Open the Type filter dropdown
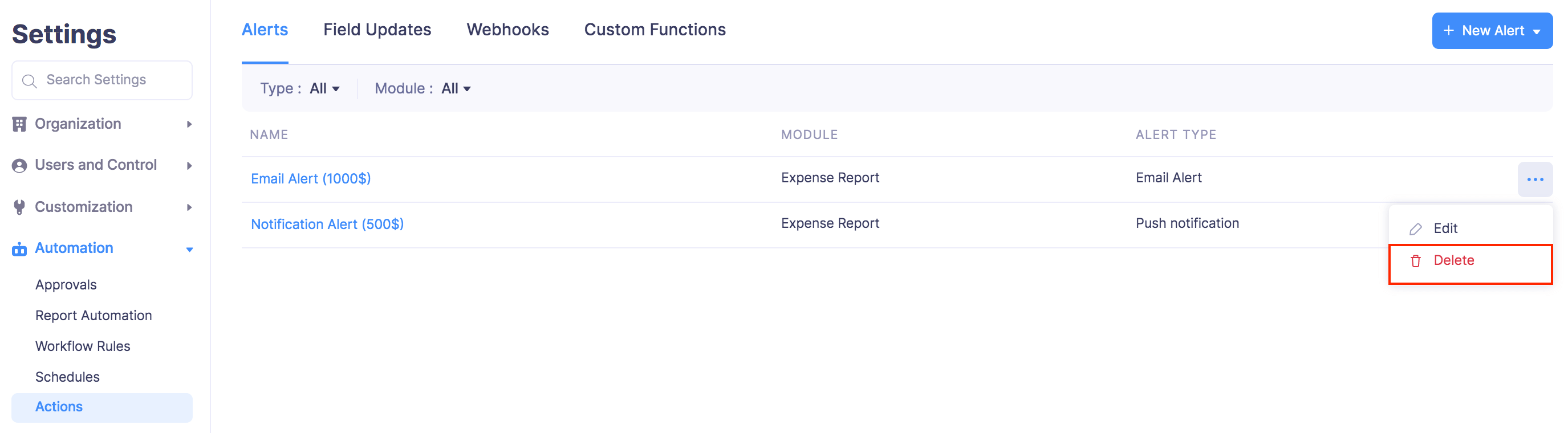 point(324,89)
